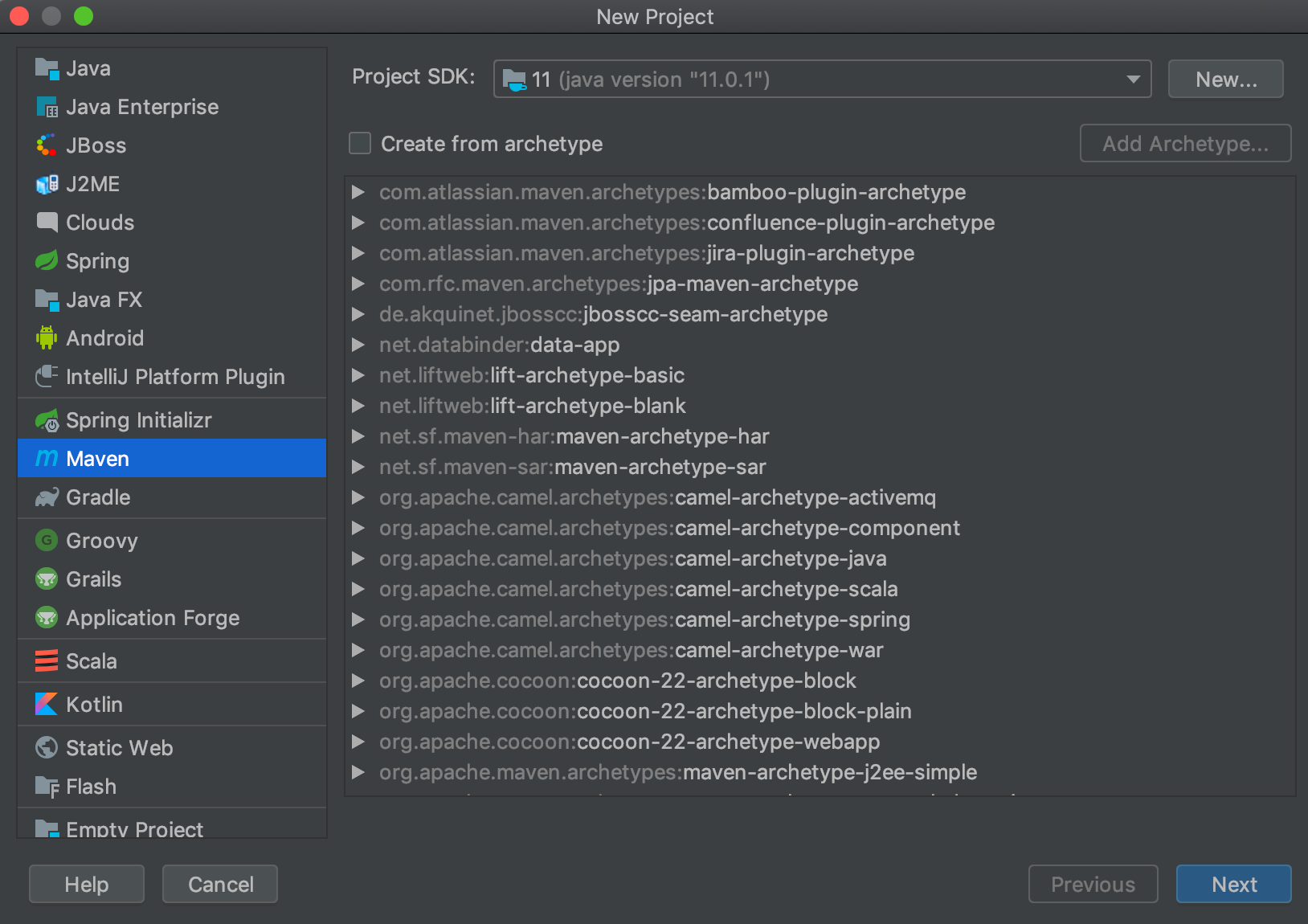Viewport: 1308px width, 924px height.
Task: Select the JBoss project type icon
Action: coord(47,145)
